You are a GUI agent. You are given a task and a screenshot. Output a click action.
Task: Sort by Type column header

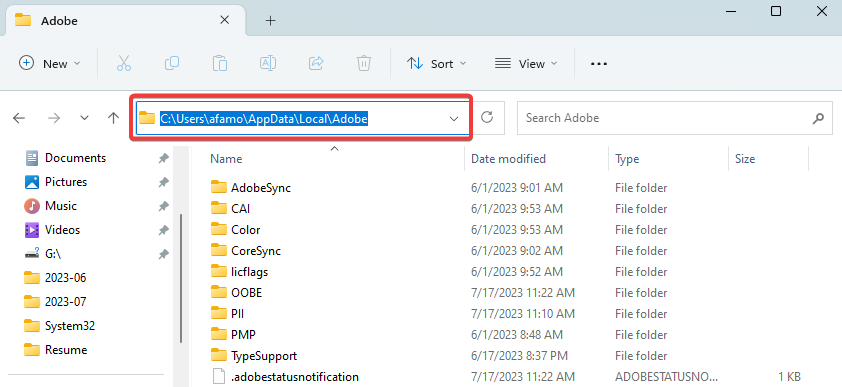pyautogui.click(x=627, y=159)
